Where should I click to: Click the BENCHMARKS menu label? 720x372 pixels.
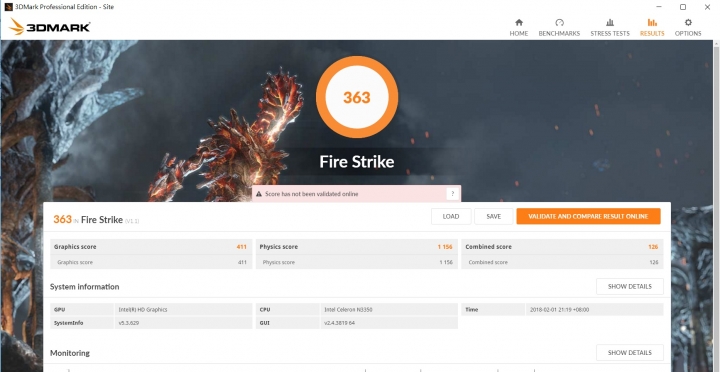click(559, 34)
